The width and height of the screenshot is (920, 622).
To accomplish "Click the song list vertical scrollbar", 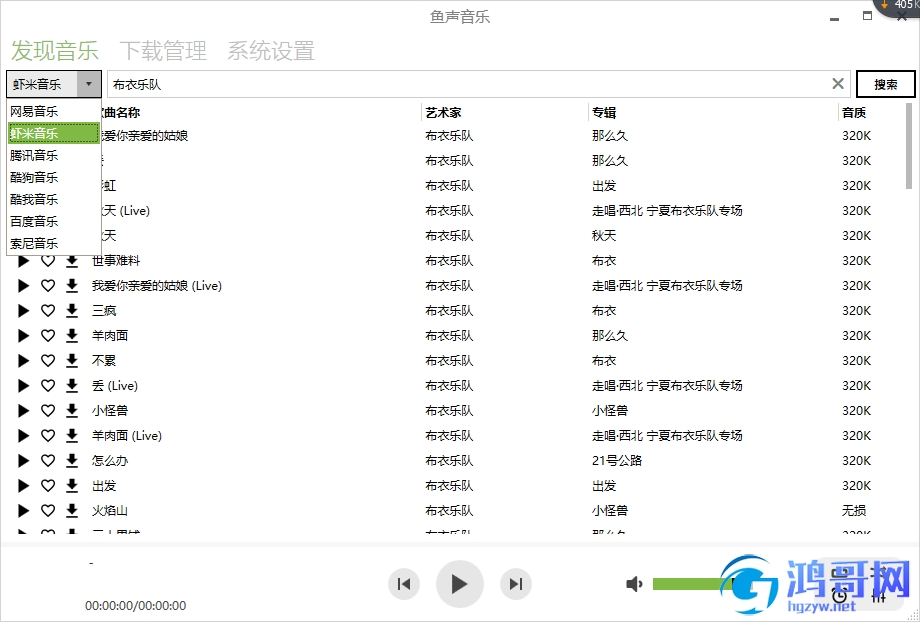I will [909, 147].
